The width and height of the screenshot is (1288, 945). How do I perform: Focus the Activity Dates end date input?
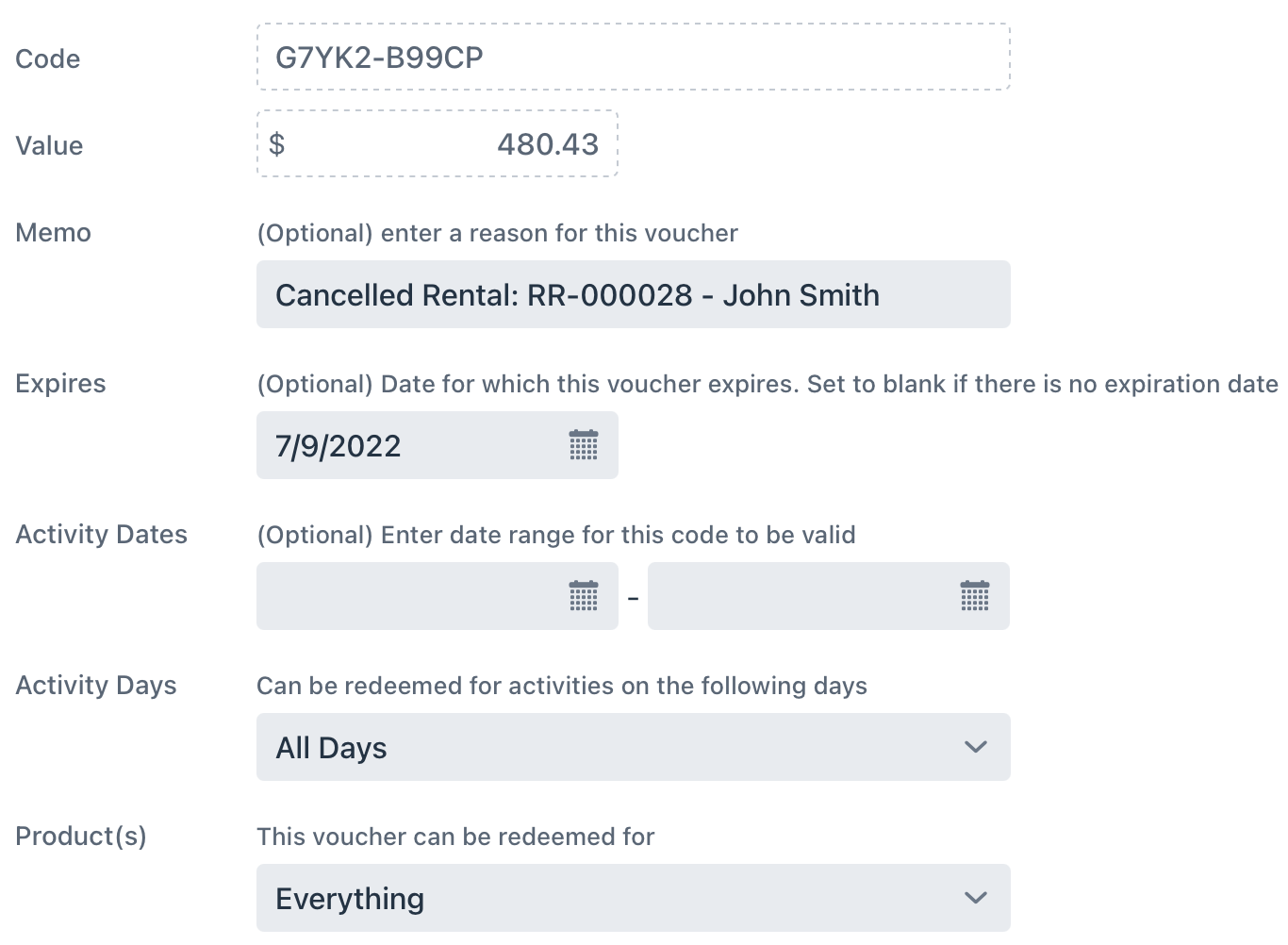(x=801, y=596)
